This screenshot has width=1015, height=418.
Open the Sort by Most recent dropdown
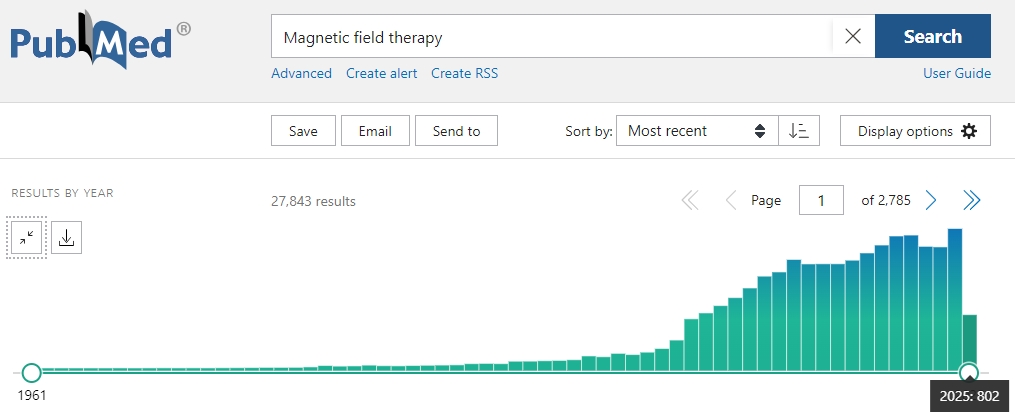[696, 131]
